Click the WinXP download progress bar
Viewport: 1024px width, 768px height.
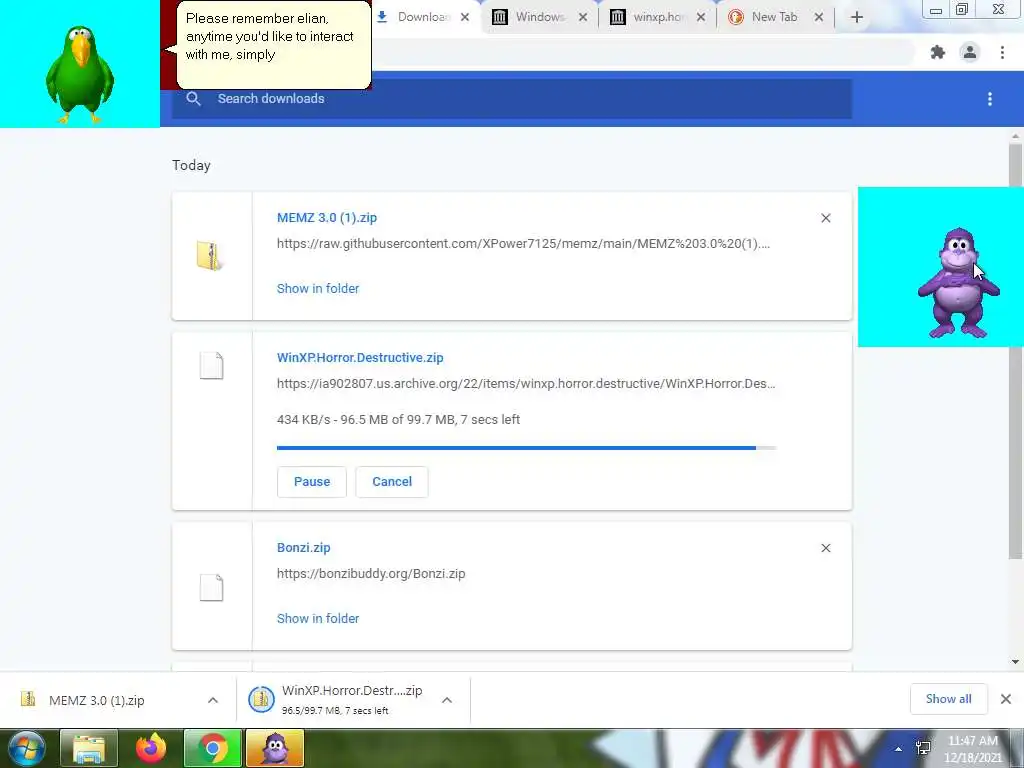pyautogui.click(x=526, y=448)
